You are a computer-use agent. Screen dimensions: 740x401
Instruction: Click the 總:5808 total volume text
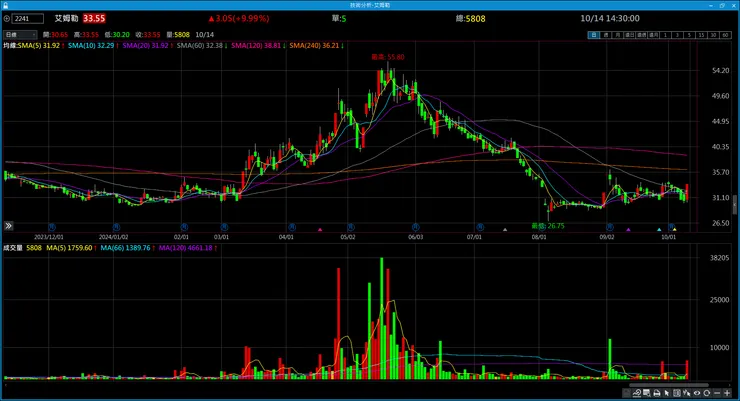point(471,19)
